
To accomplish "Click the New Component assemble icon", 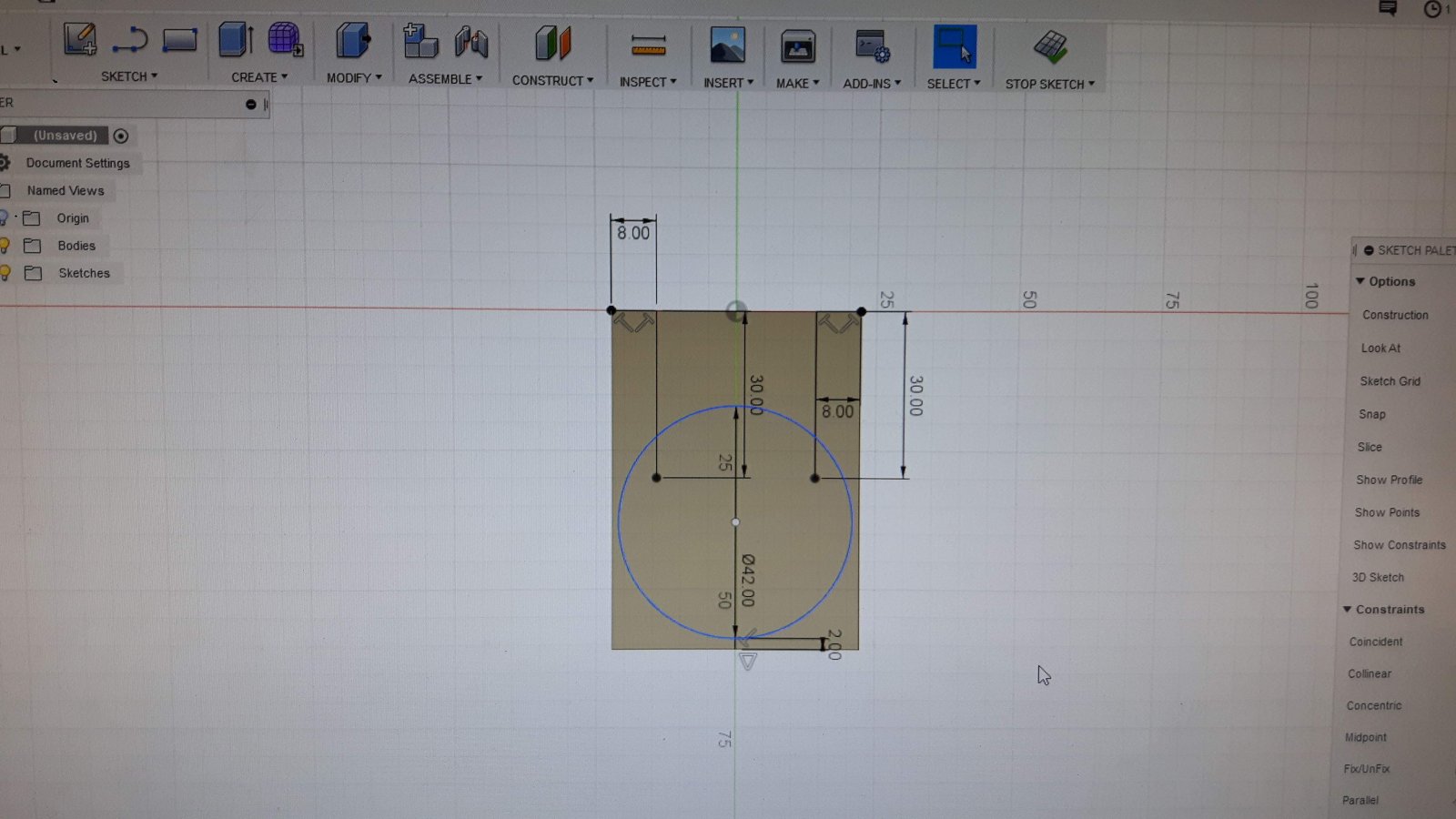I will 420,42.
